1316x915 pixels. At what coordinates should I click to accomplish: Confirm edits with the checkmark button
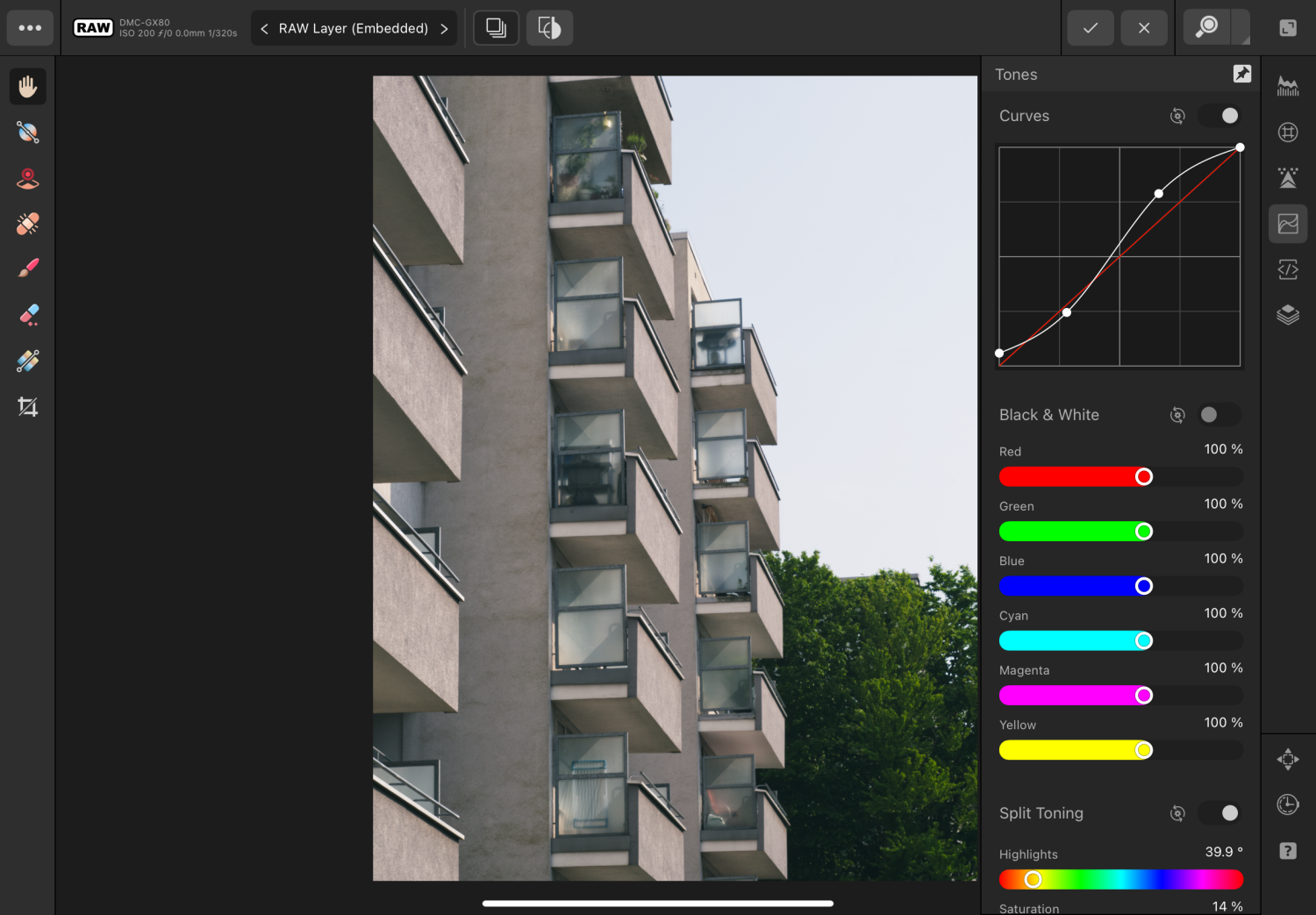pyautogui.click(x=1091, y=28)
